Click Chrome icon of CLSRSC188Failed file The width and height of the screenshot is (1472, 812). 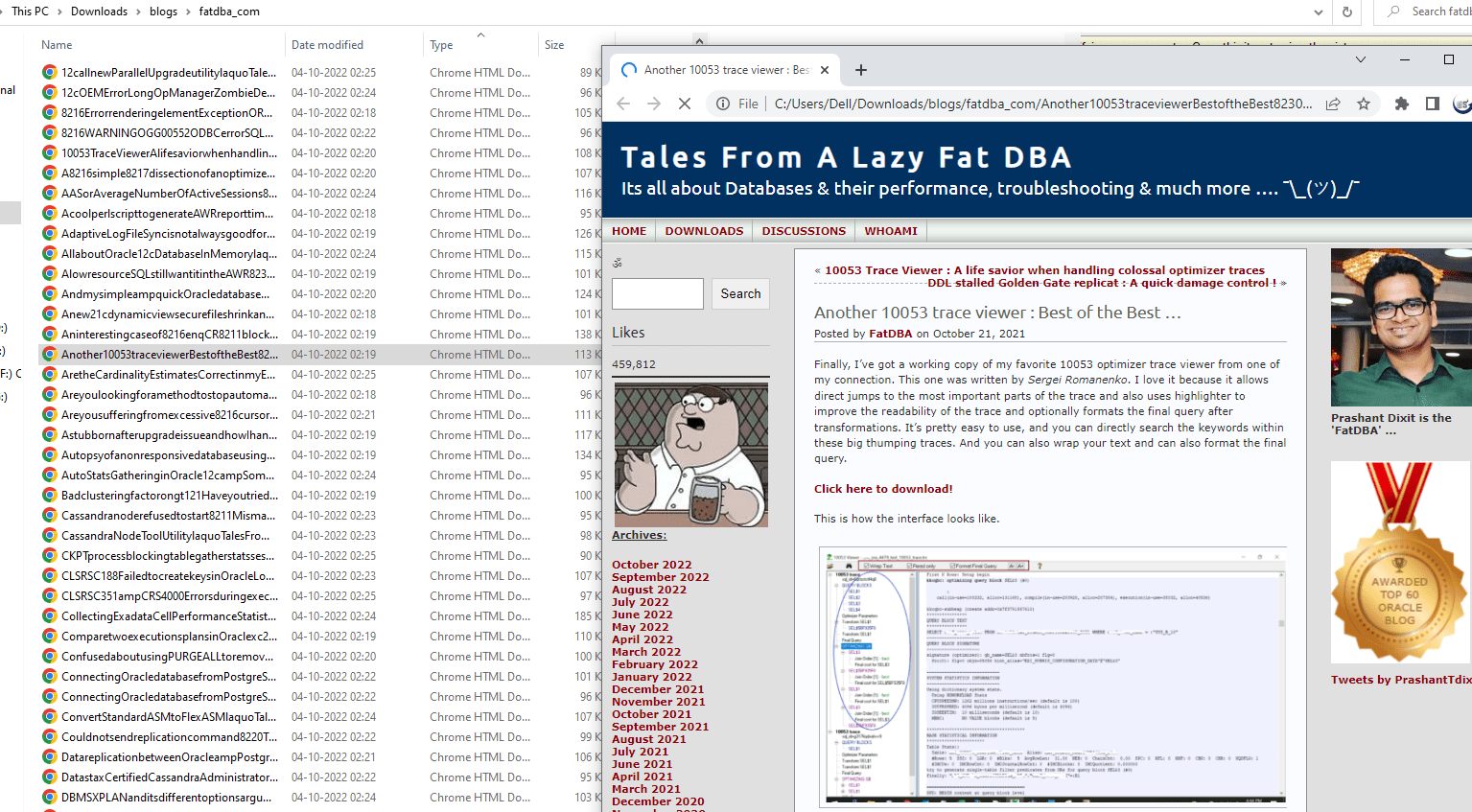[49, 575]
